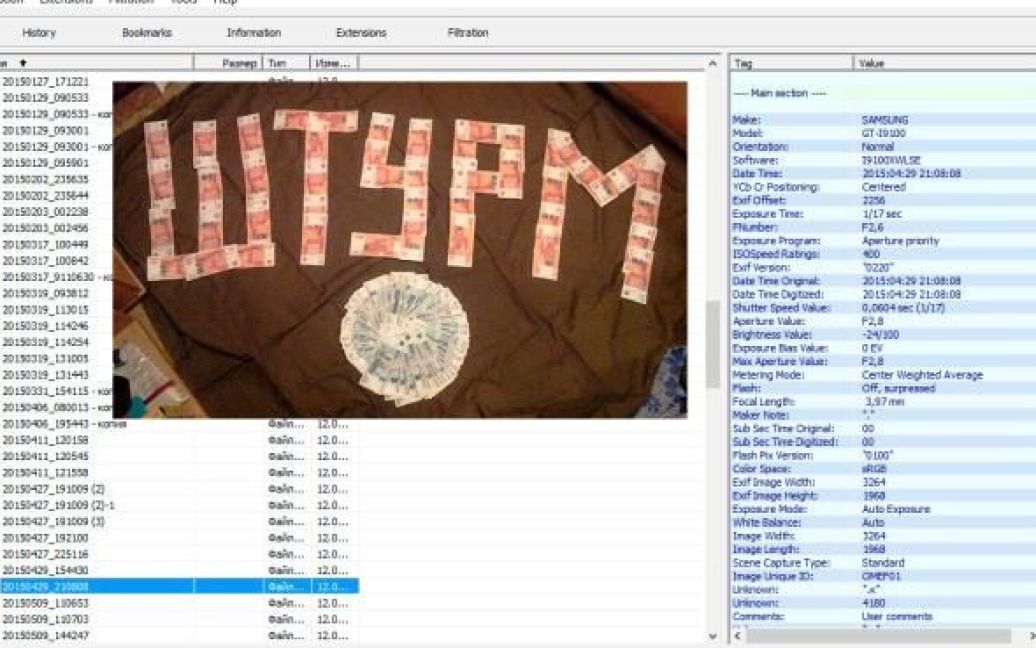This screenshot has width=1036, height=648.
Task: Click the Exposure Time value 1/17 sec
Action: (x=881, y=214)
